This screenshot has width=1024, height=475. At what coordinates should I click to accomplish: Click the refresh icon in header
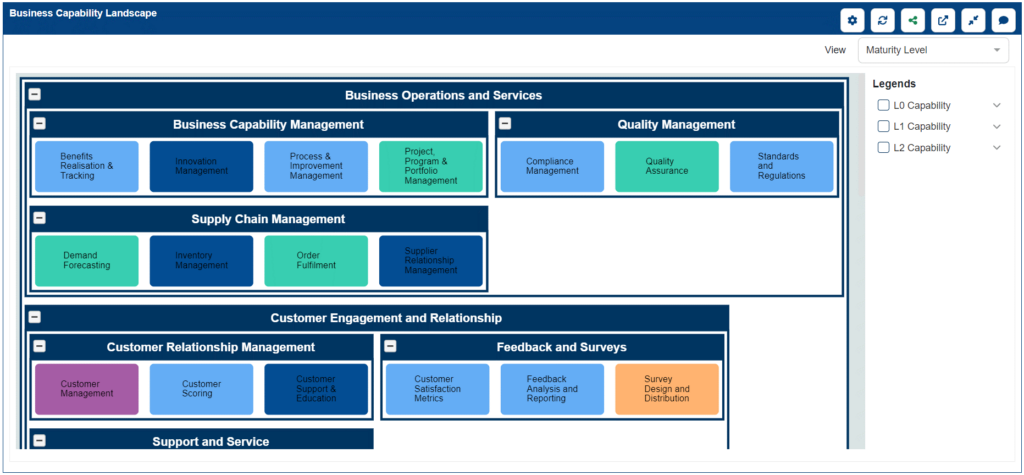[x=882, y=20]
